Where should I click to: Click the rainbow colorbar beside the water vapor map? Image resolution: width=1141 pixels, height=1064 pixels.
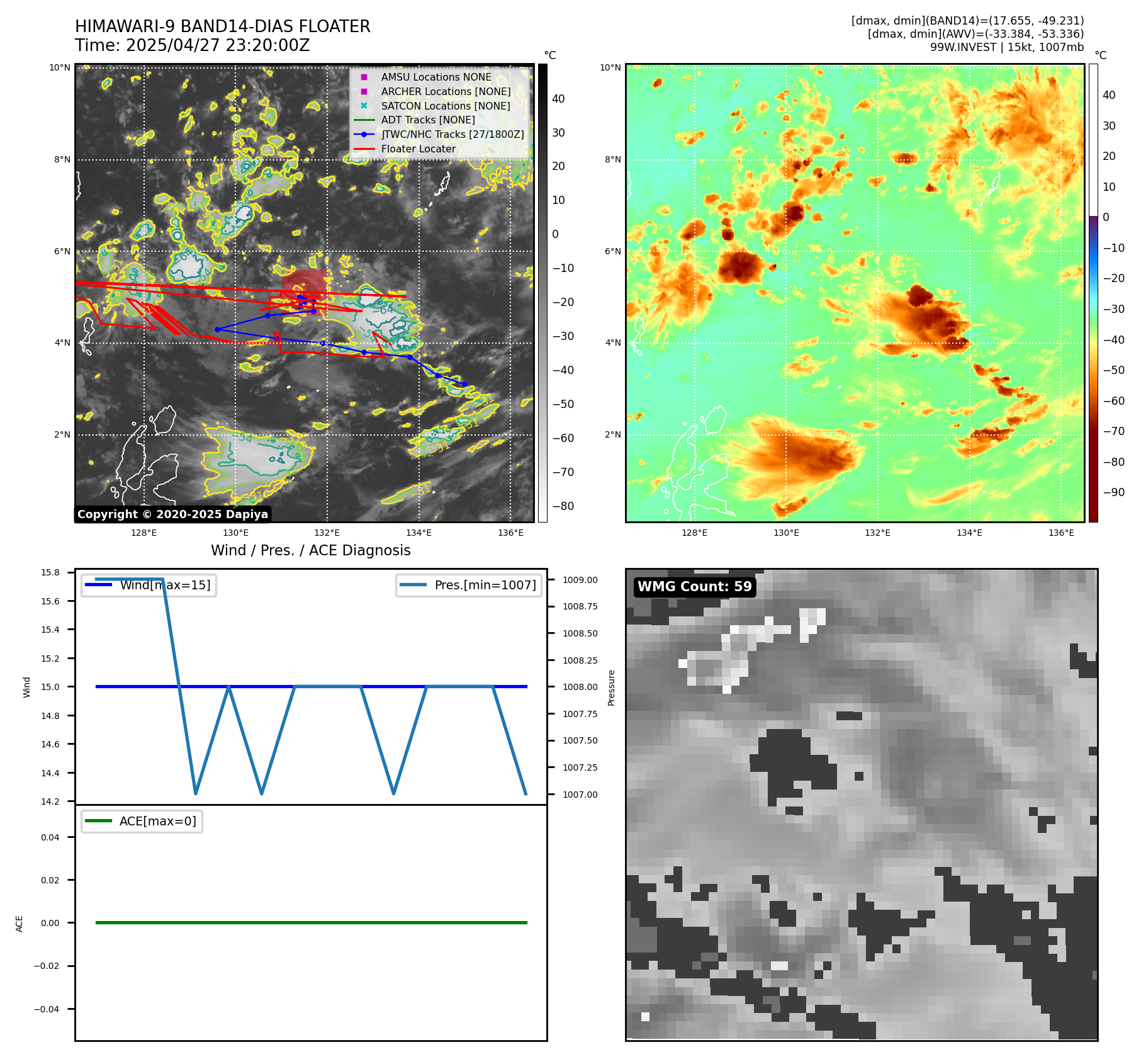[x=1094, y=293]
